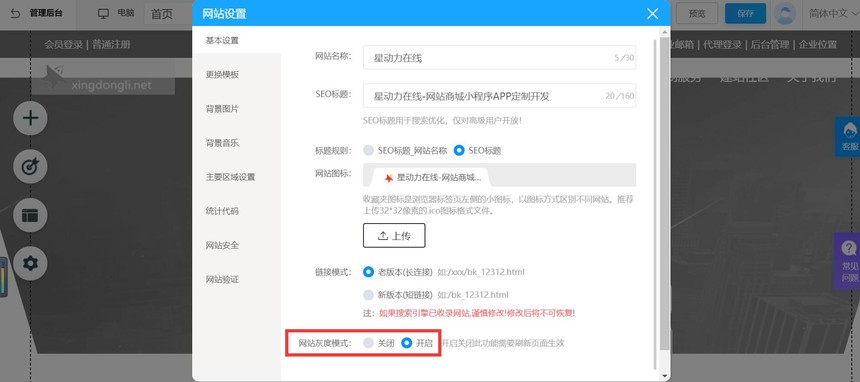
Task: Click the gear settings icon in left sidebar
Action: click(x=30, y=263)
